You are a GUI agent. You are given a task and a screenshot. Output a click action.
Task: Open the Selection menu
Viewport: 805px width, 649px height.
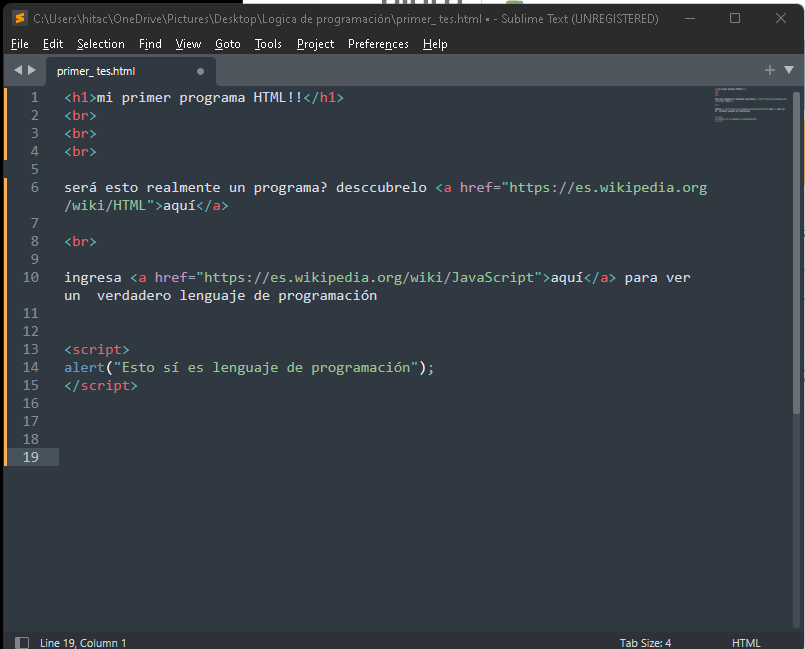101,44
